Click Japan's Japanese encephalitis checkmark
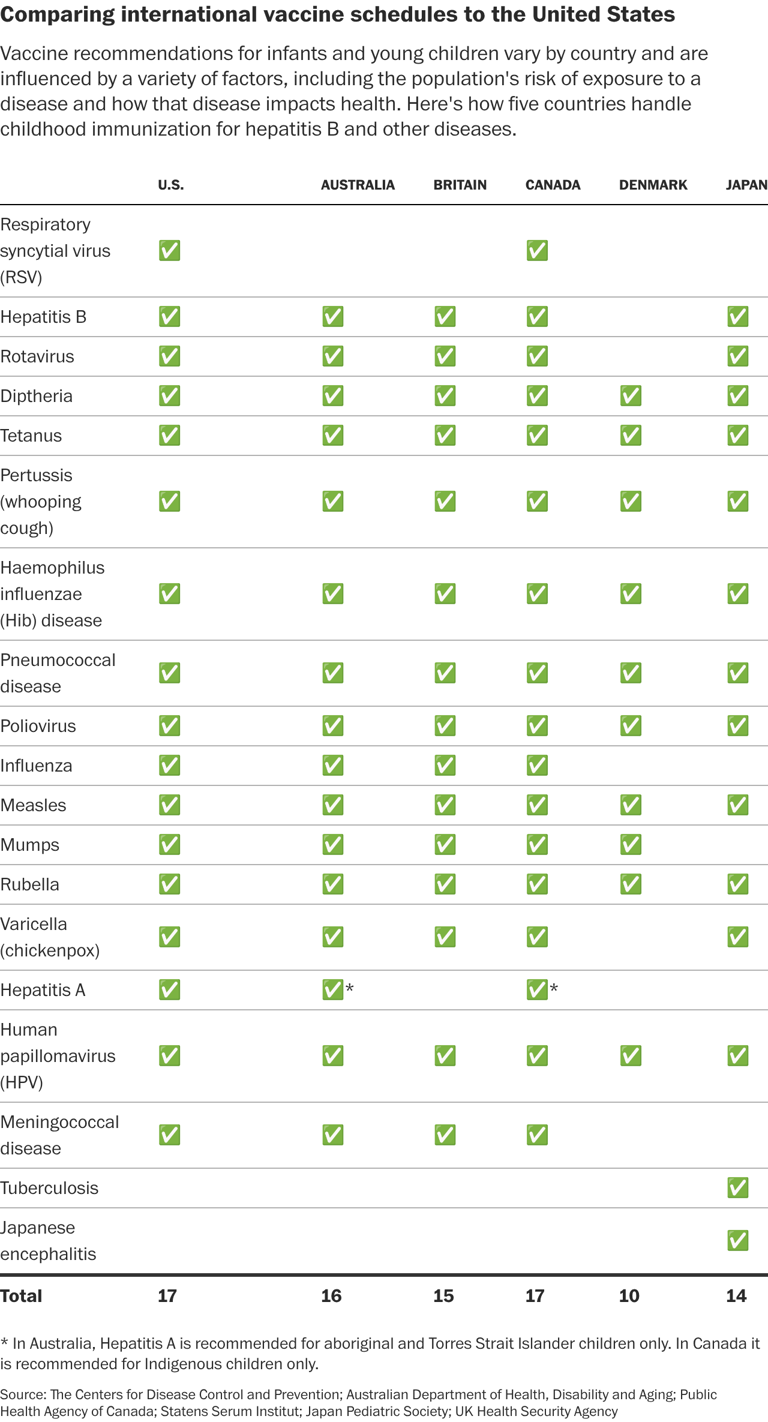768x1422 pixels. click(738, 1240)
